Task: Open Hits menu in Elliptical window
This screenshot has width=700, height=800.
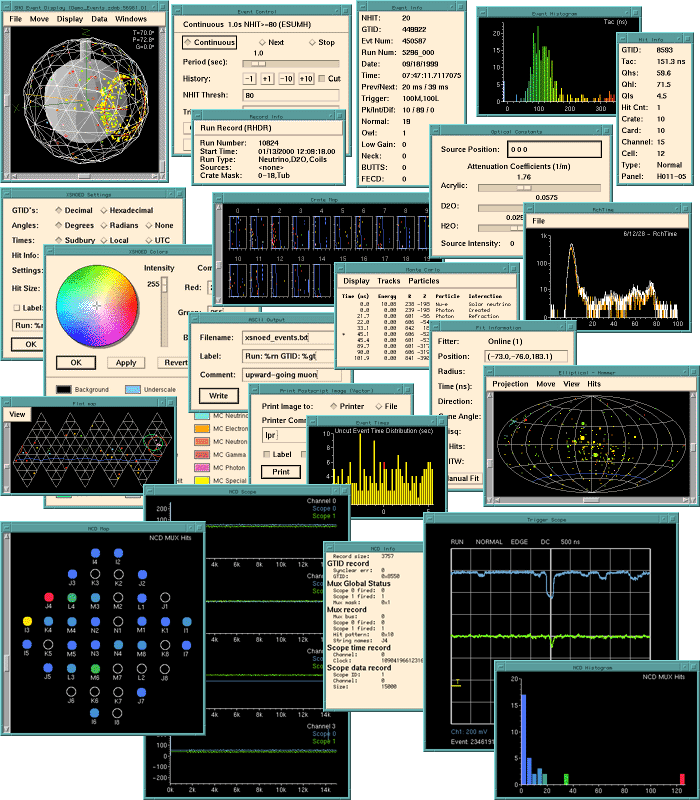Action: tap(594, 384)
